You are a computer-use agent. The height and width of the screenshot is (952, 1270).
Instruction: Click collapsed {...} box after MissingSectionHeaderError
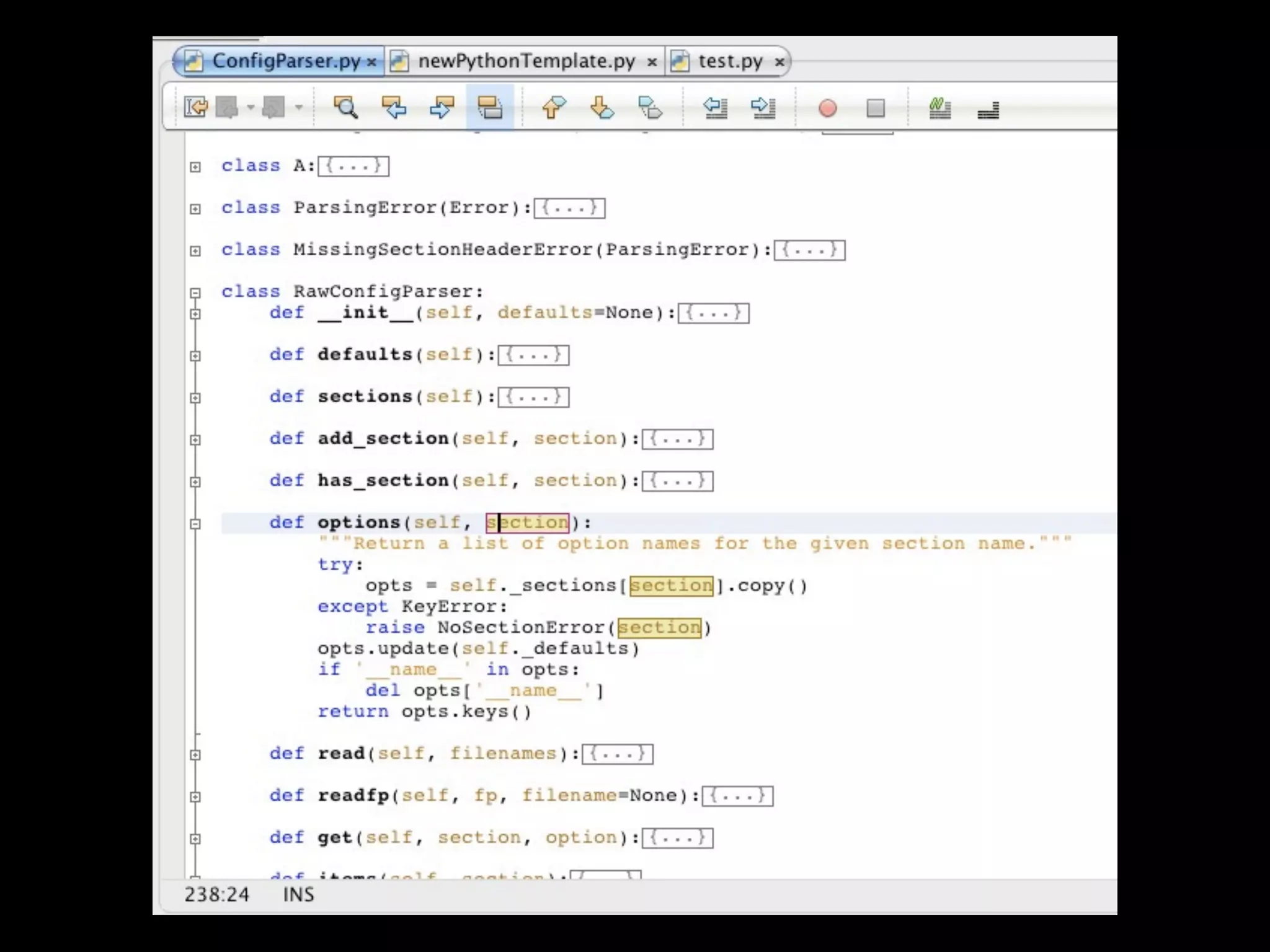tap(809, 250)
